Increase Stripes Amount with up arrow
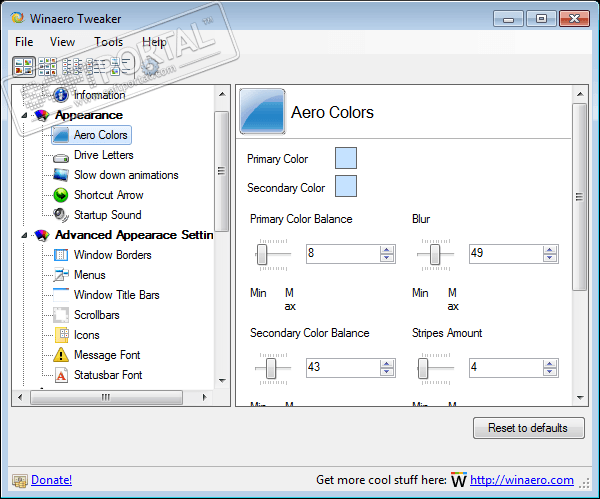600x499 pixels. point(549,364)
